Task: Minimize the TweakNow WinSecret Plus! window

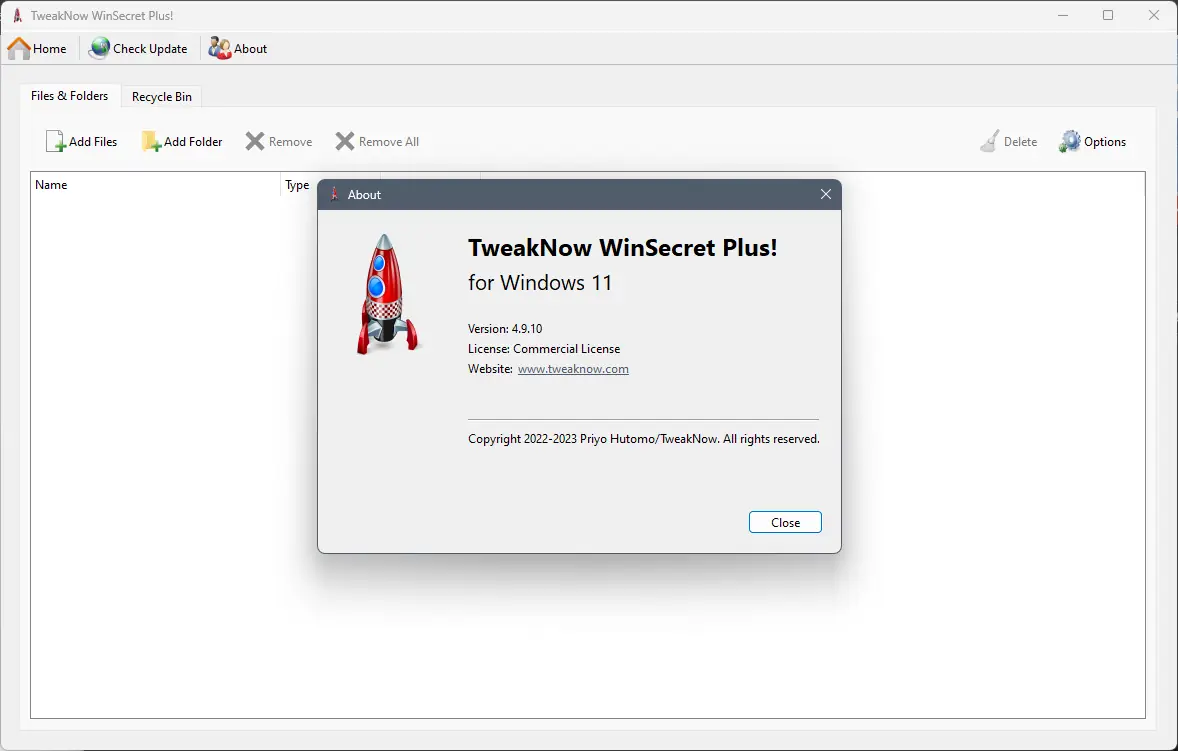Action: pyautogui.click(x=1063, y=15)
